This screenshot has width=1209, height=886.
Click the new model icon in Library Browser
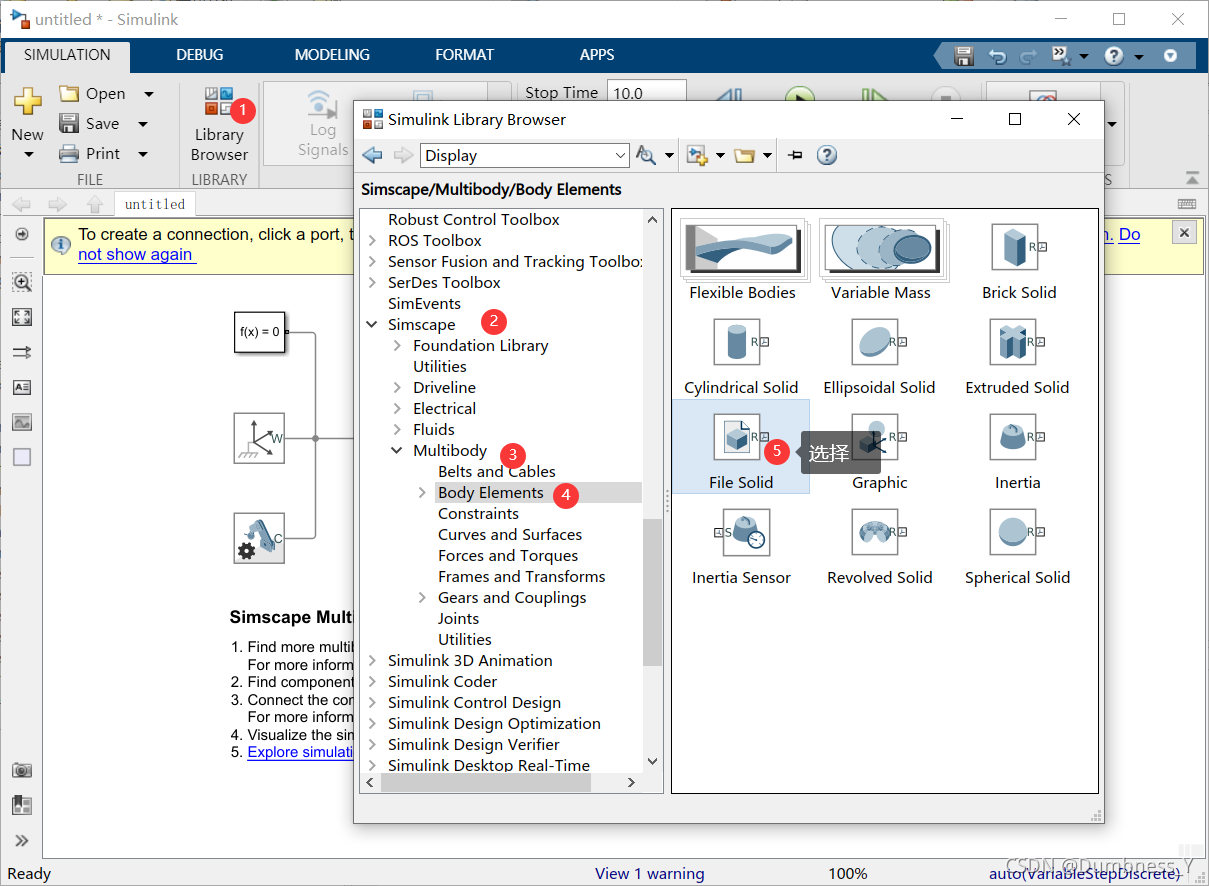tap(697, 155)
